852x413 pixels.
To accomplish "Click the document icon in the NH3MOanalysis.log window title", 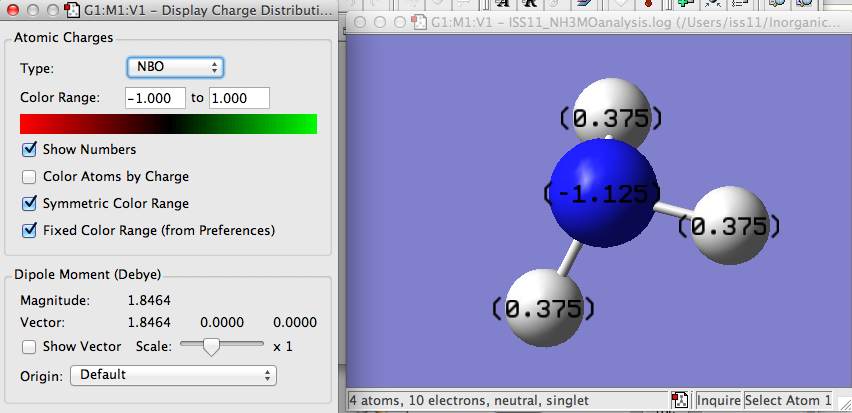I will (x=419, y=22).
